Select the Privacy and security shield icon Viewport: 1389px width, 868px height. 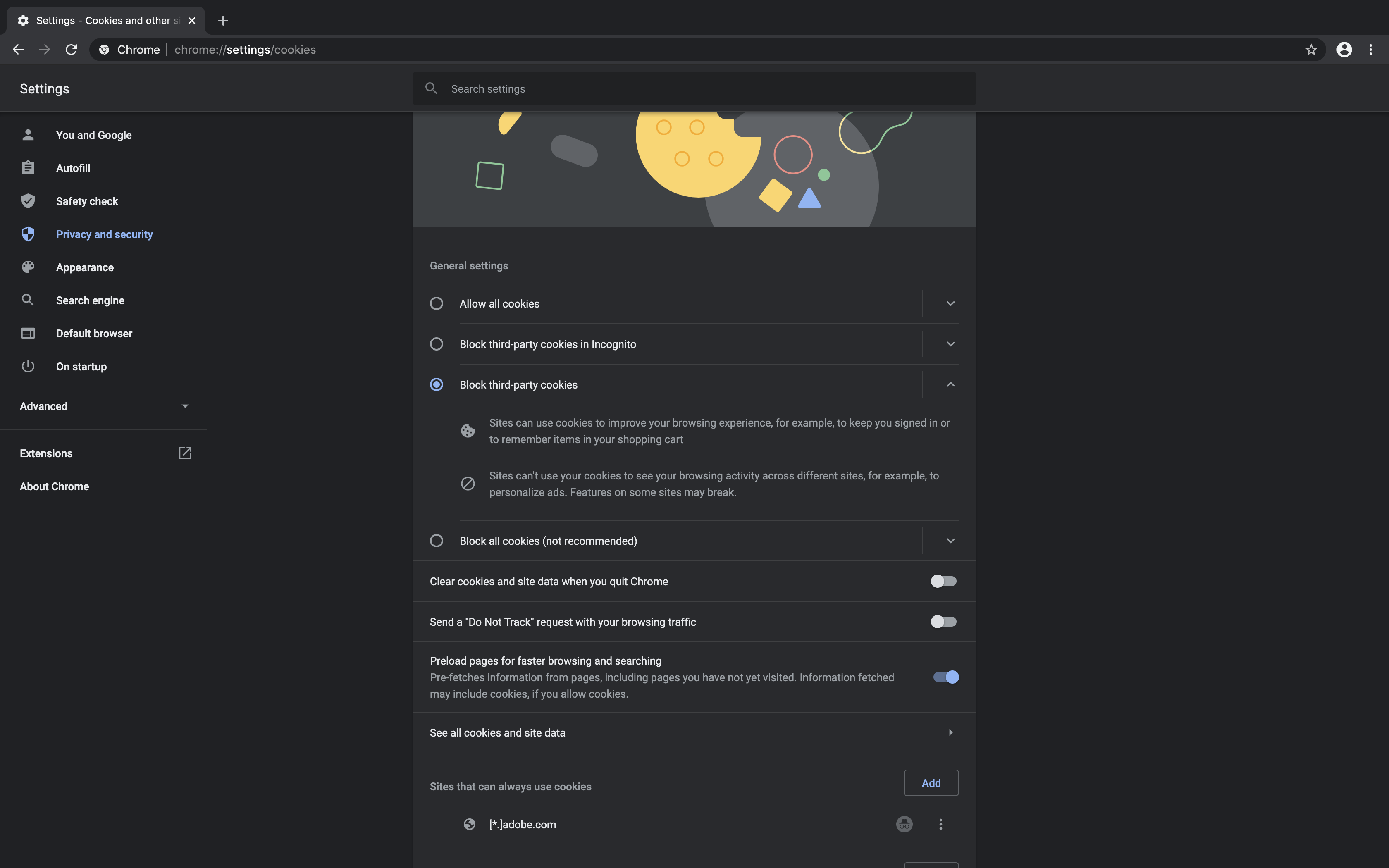click(x=28, y=234)
